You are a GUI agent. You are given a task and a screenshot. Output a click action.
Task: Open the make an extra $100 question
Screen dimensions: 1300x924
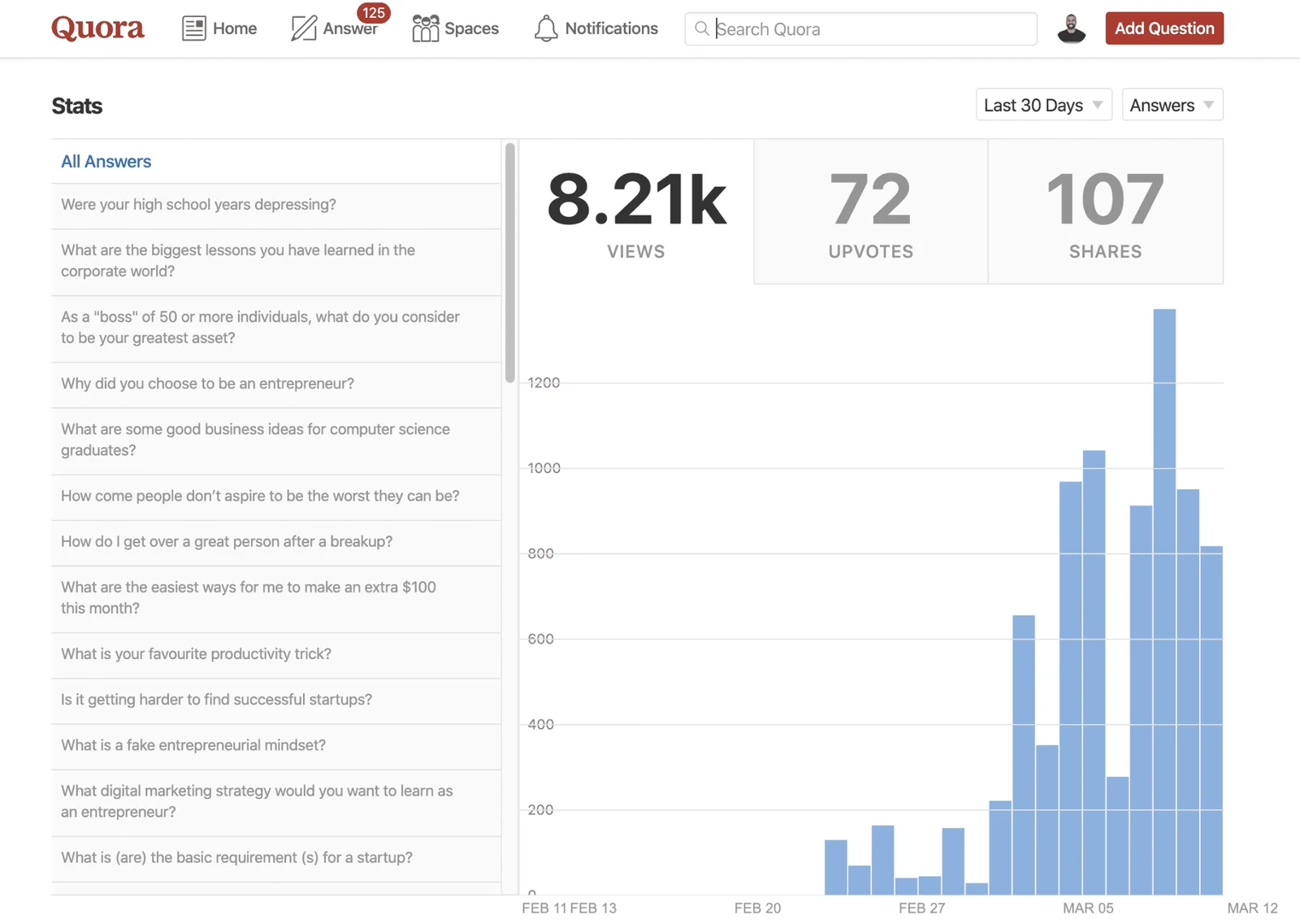275,598
